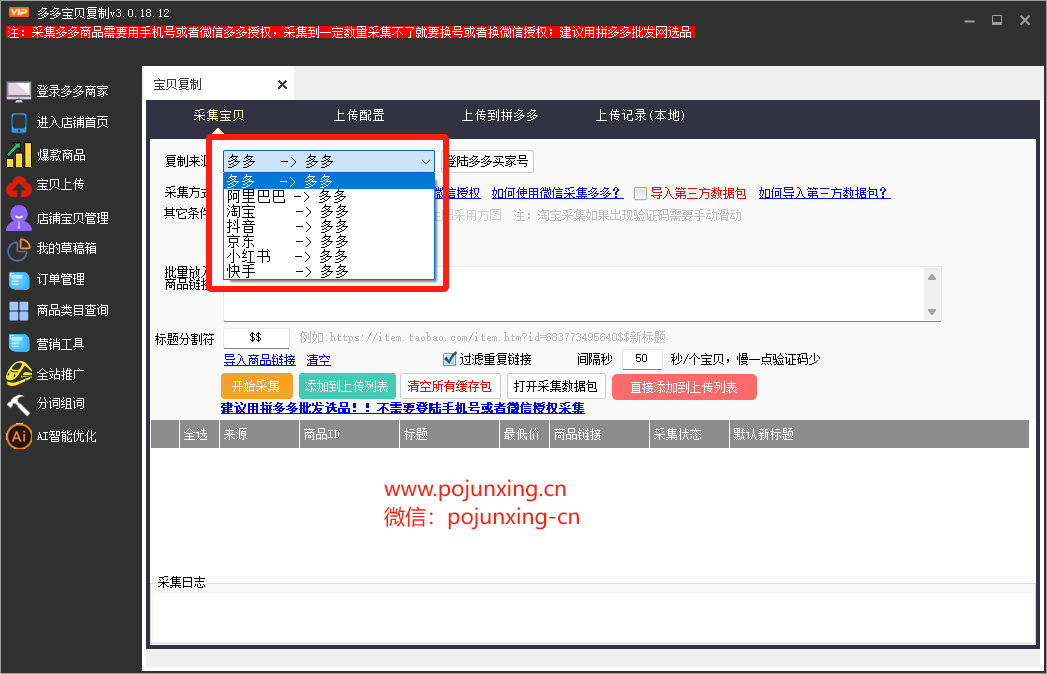Click the 采集状态 column header
The image size is (1047, 674).
[x=689, y=434]
